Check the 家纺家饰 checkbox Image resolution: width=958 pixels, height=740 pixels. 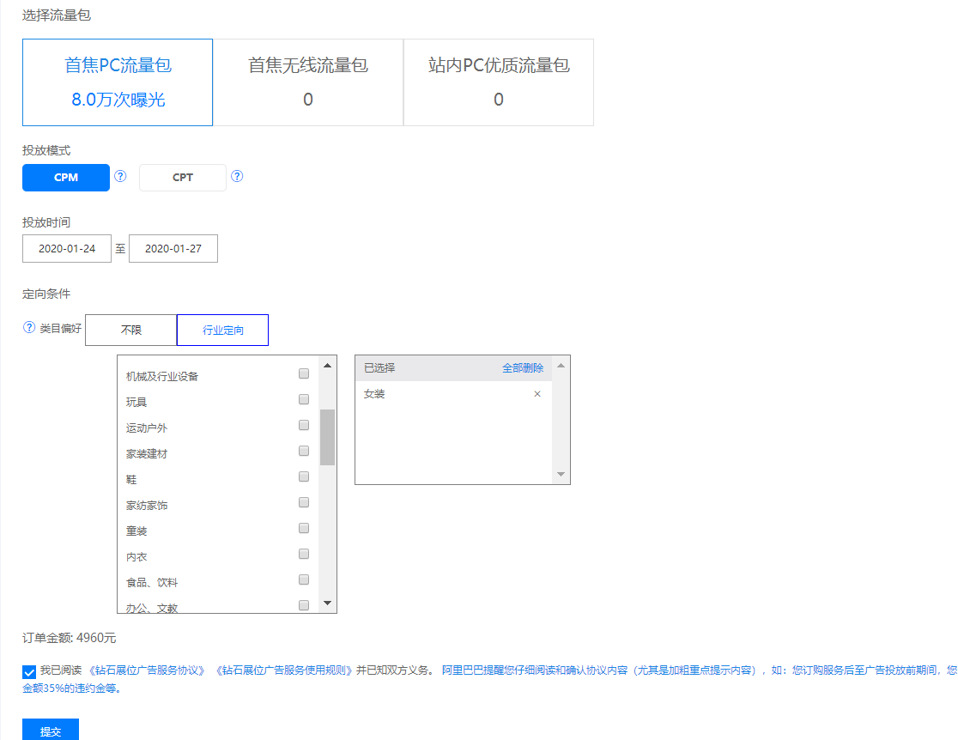point(304,502)
